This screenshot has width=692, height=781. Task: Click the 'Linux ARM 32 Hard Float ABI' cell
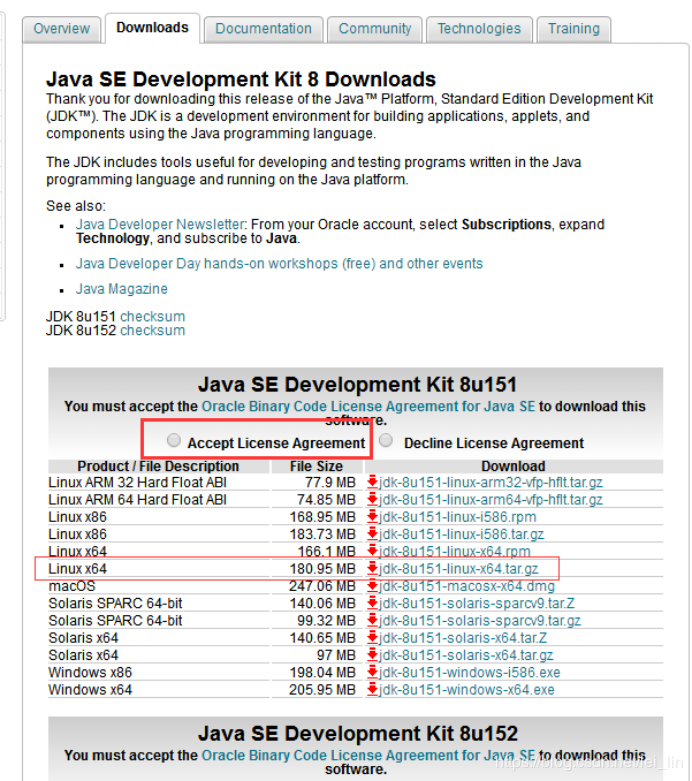point(138,483)
